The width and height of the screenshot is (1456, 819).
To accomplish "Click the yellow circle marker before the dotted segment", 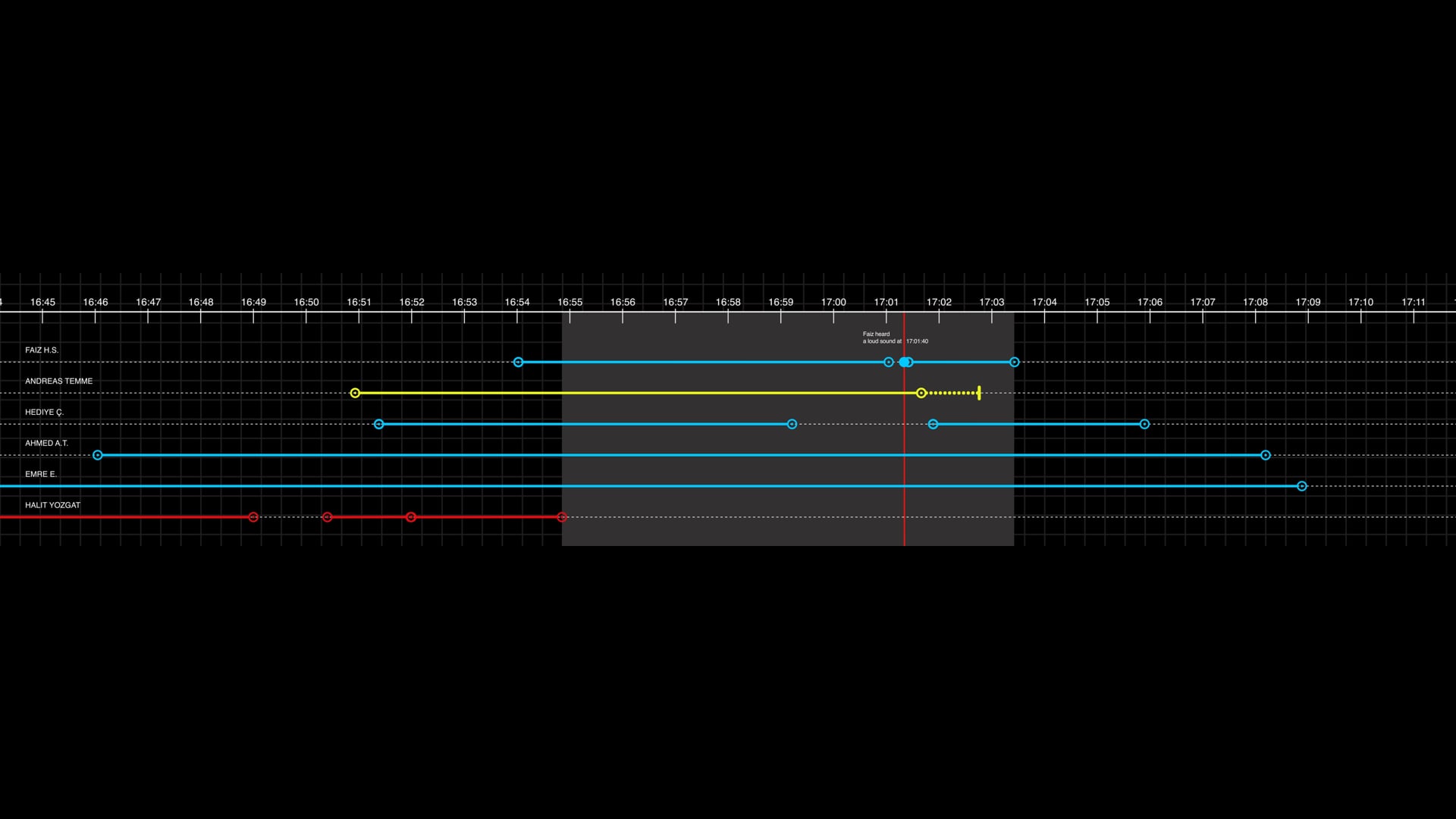I will pos(921,393).
